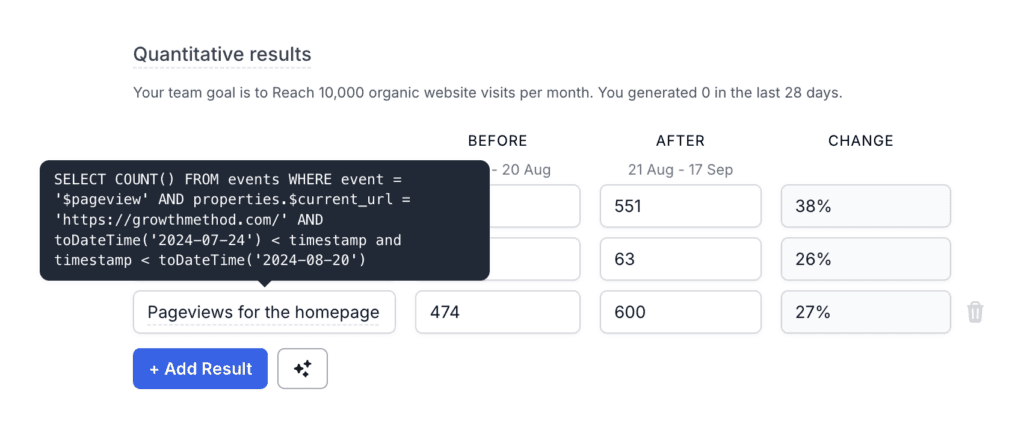Click the + Add Result button

[200, 369]
